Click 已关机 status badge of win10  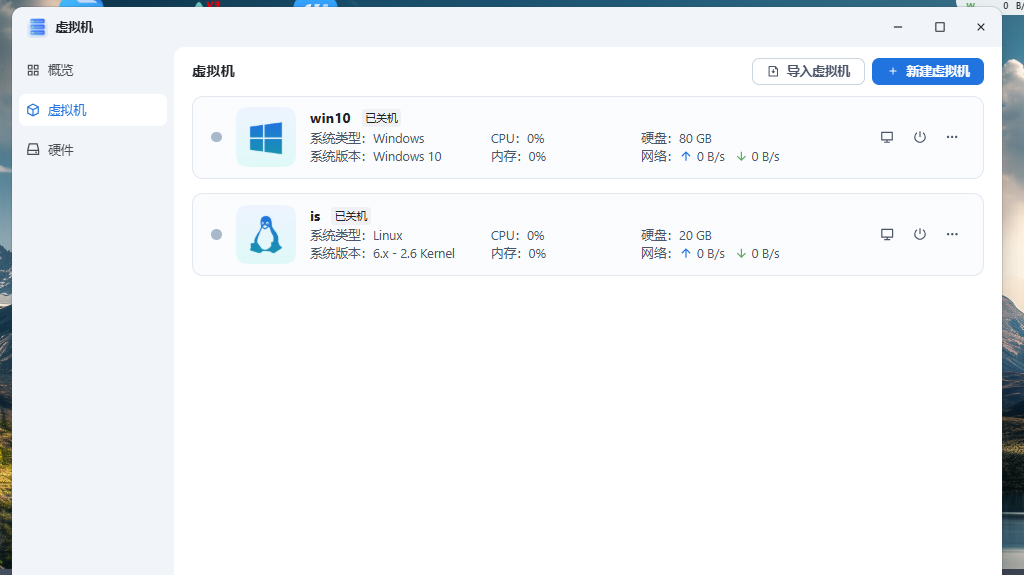point(381,118)
